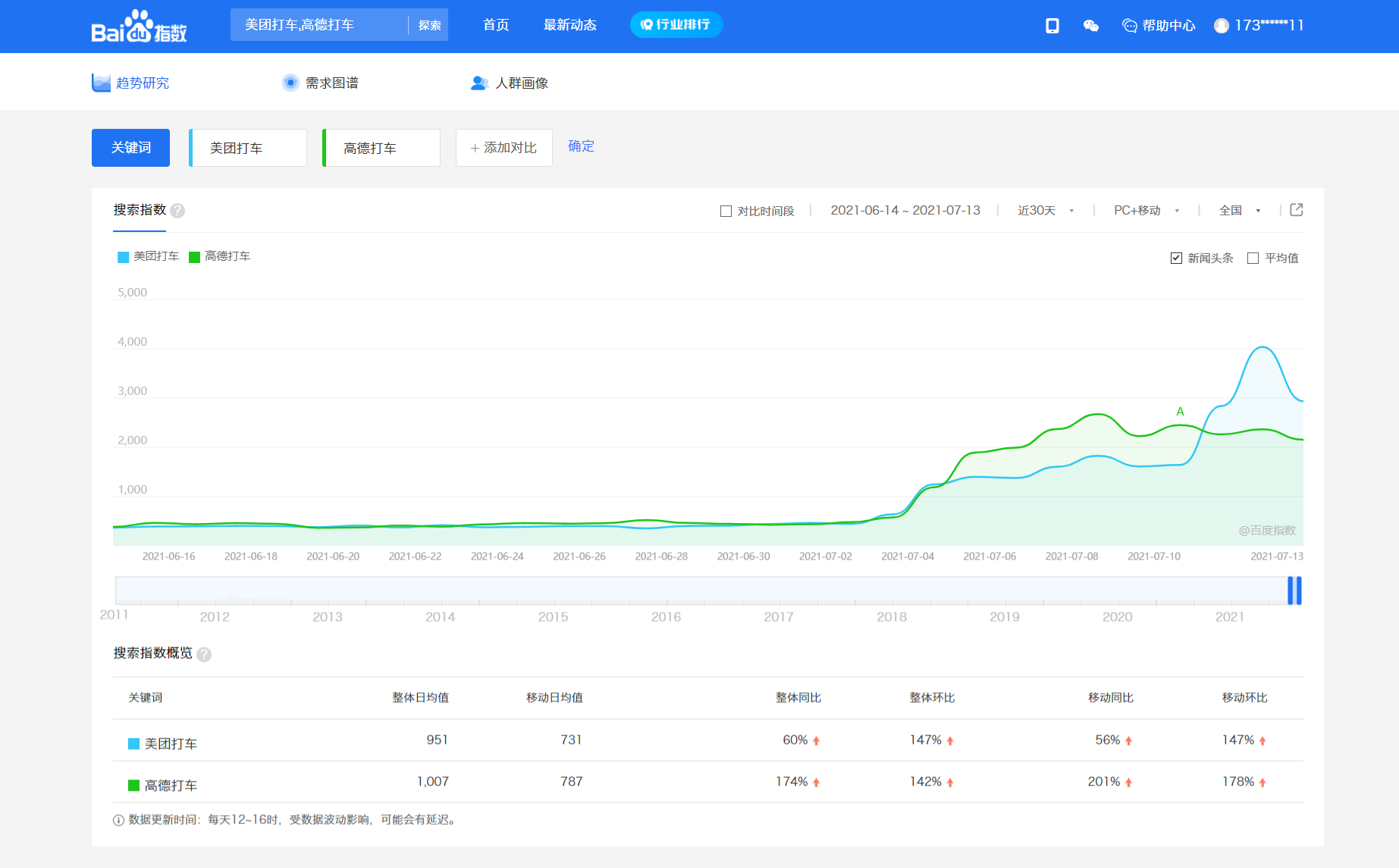The width and height of the screenshot is (1399, 868).
Task: Click the 美团打车 keyword input box
Action: (x=248, y=148)
